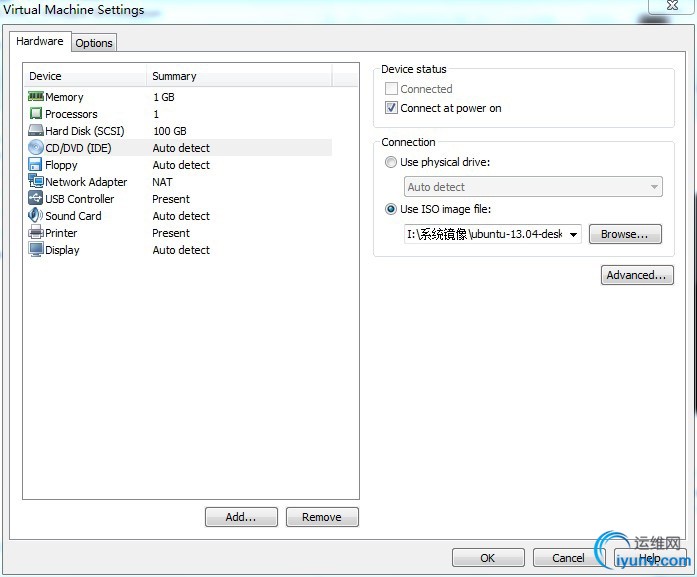The image size is (697, 577).
Task: Click the NAT network summary value
Action: [162, 182]
